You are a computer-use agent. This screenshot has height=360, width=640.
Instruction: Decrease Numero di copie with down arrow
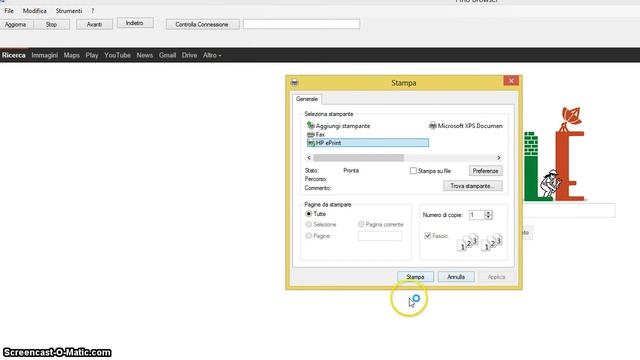pyautogui.click(x=489, y=217)
